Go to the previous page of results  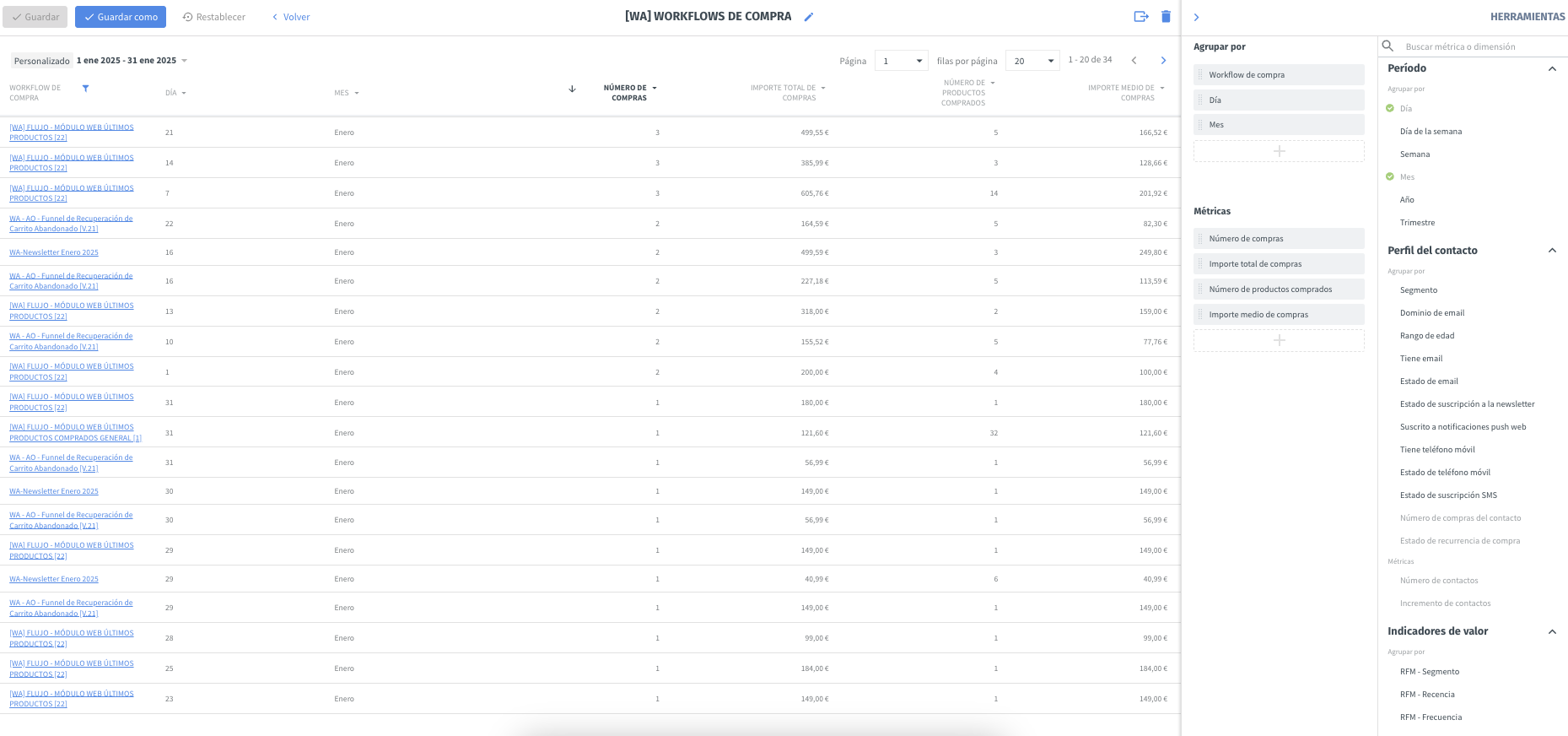coord(1134,61)
